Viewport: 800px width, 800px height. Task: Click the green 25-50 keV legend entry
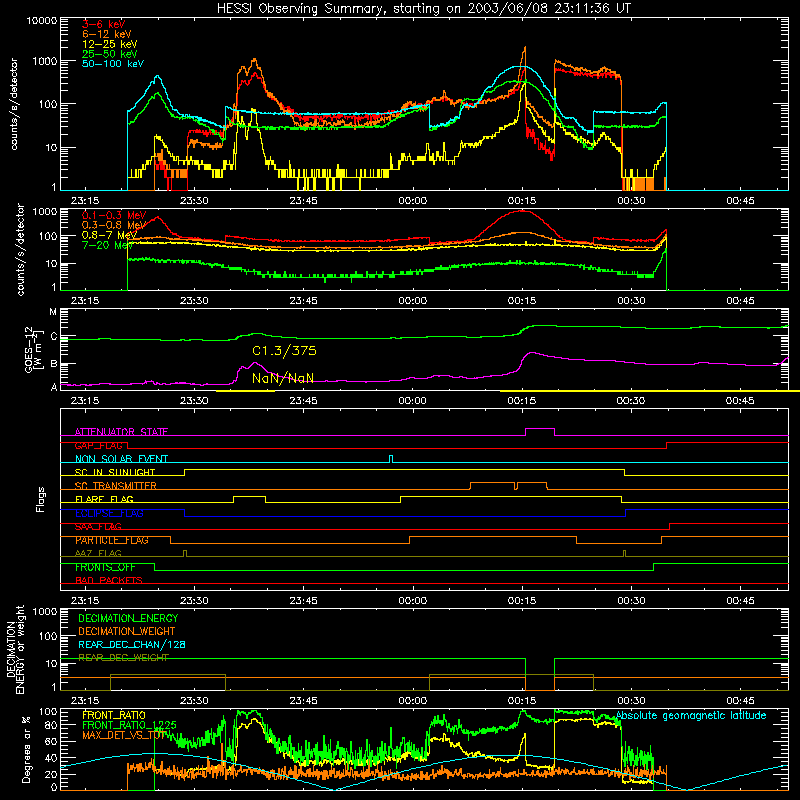109,54
